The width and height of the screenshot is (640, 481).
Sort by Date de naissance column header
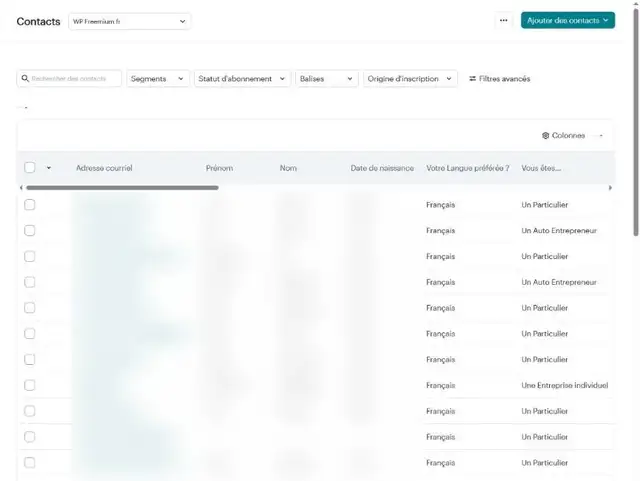(382, 168)
